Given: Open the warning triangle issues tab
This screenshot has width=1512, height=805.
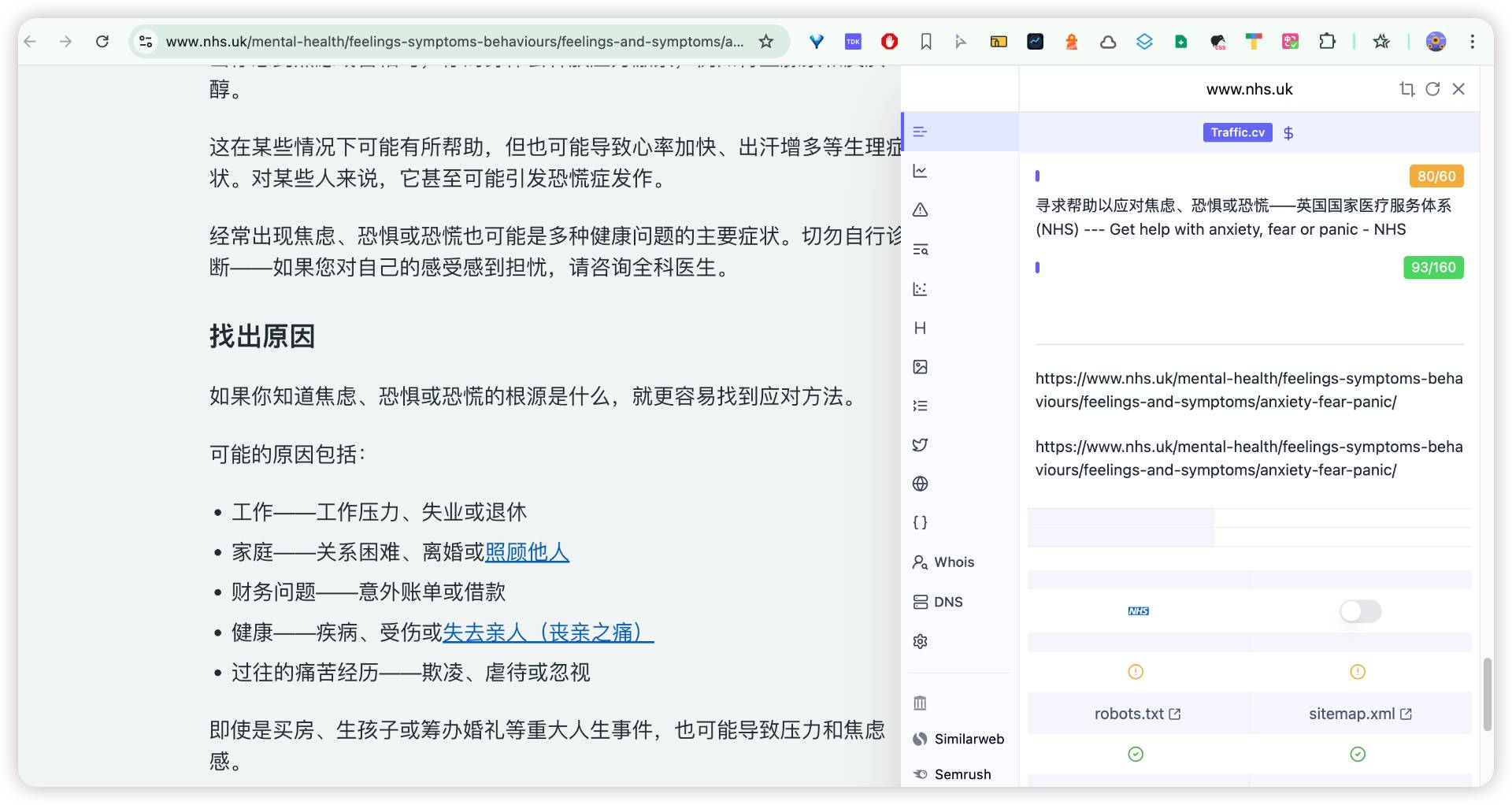Looking at the screenshot, I should pyautogui.click(x=920, y=210).
